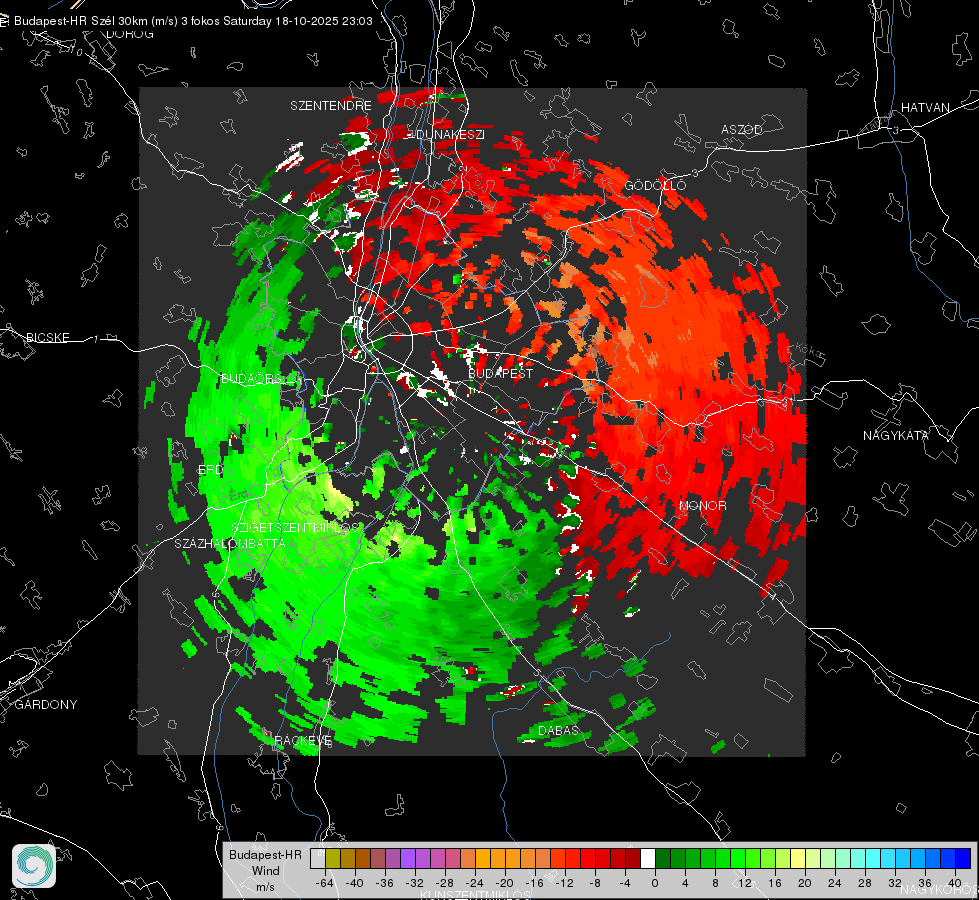Click the swirl weather logo icon
Viewport: 979px width, 900px height.
(34, 866)
